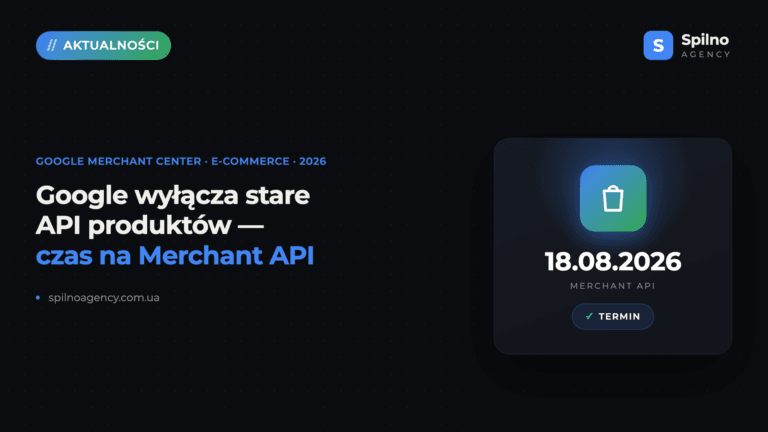The width and height of the screenshot is (768, 432).
Task: Click the double slash icon in AKTUALNOŚCI
Action: point(52,46)
